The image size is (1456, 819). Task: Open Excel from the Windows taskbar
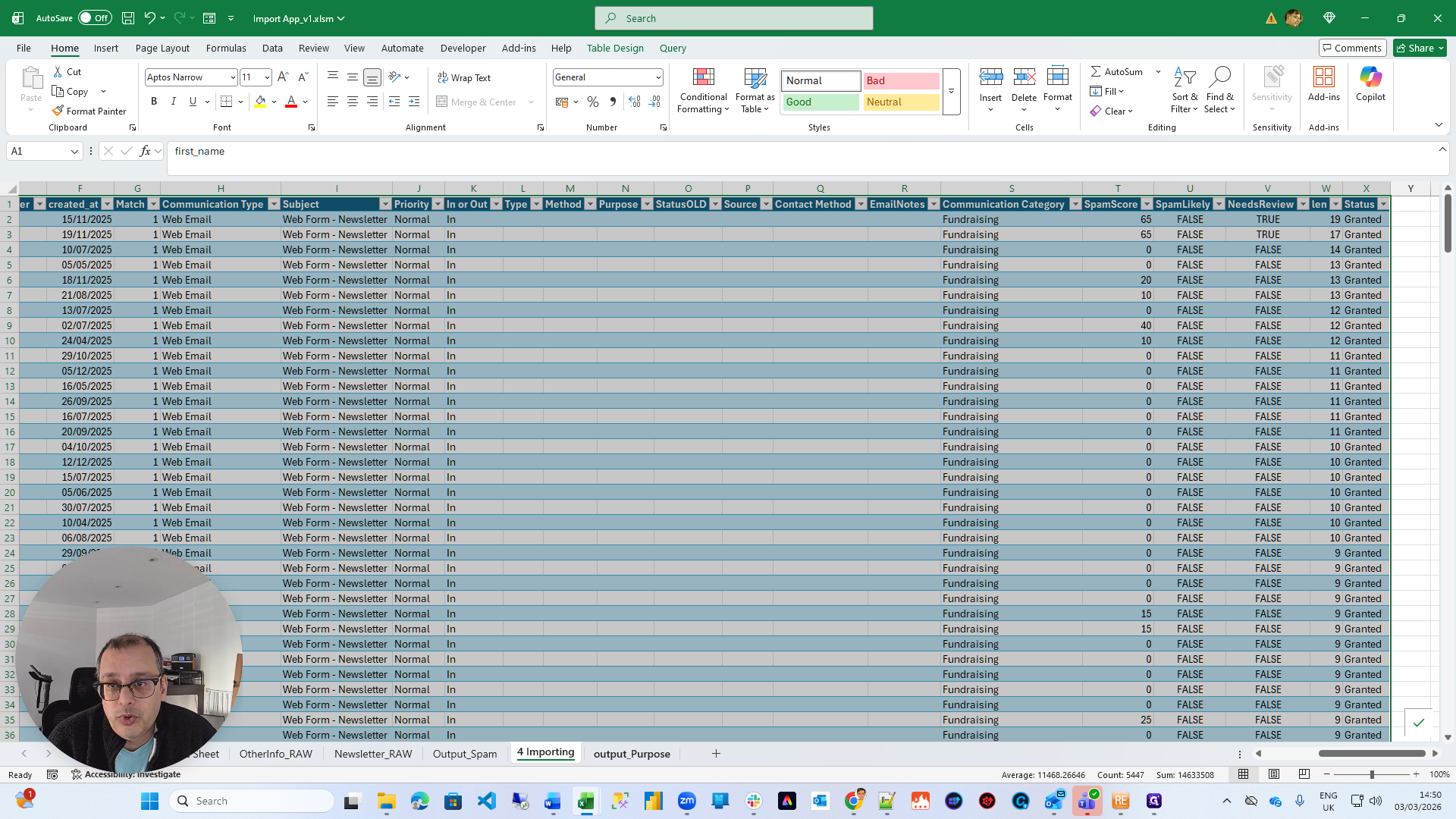click(586, 800)
